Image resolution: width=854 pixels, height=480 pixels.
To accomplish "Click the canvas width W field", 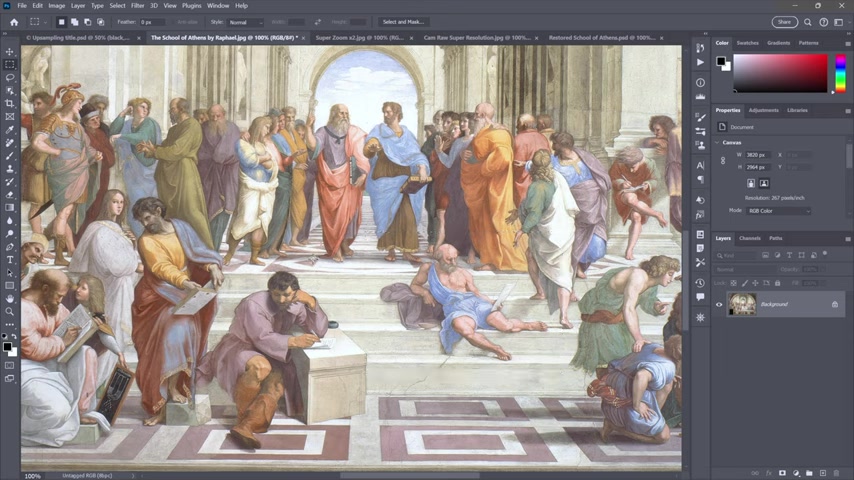I will [758, 155].
